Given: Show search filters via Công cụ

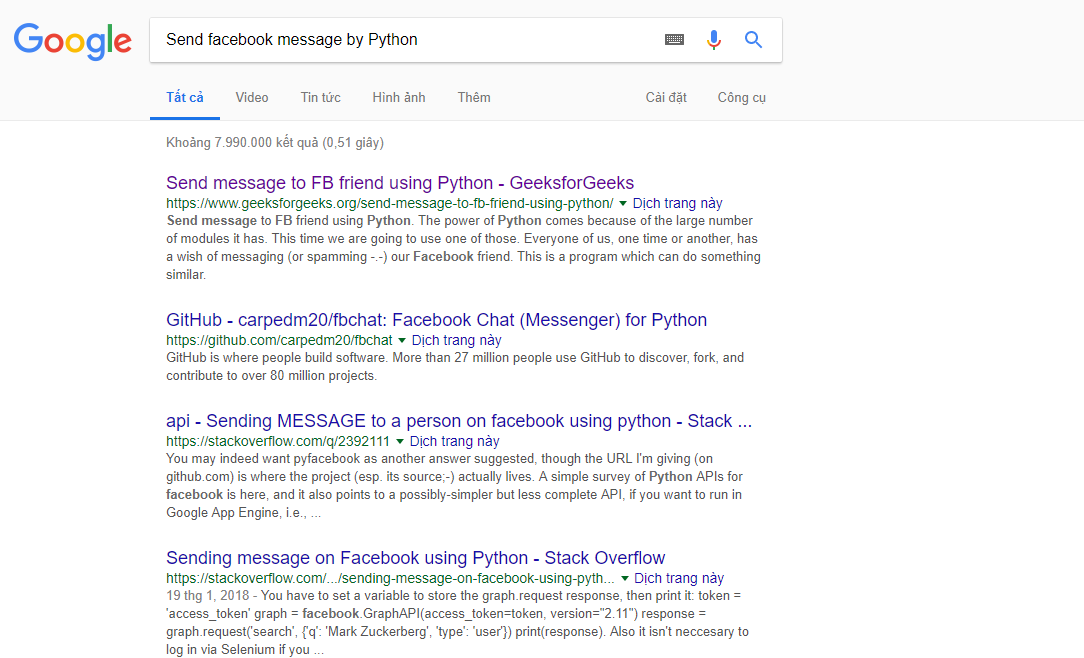Looking at the screenshot, I should tap(741, 97).
